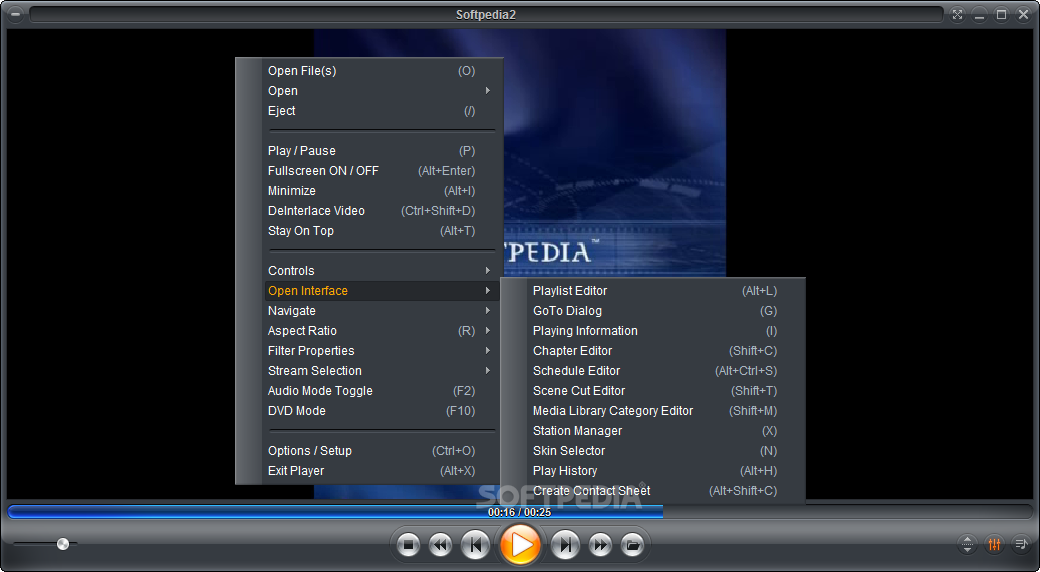Jump to previous track button
This screenshot has height=572, width=1040.
pos(475,545)
